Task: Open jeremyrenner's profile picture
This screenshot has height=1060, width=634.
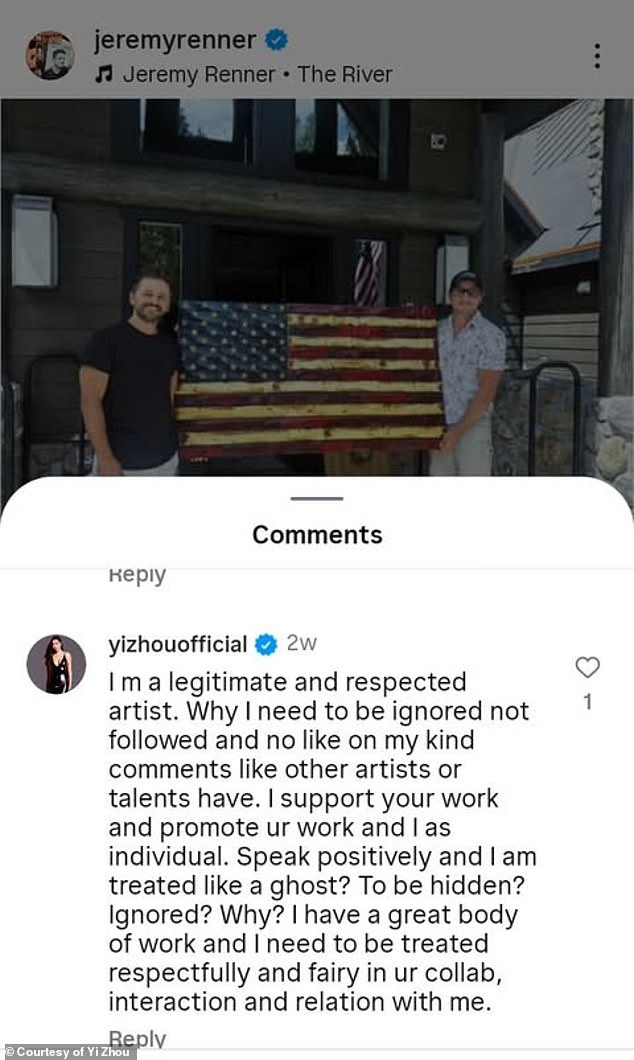Action: [50, 55]
